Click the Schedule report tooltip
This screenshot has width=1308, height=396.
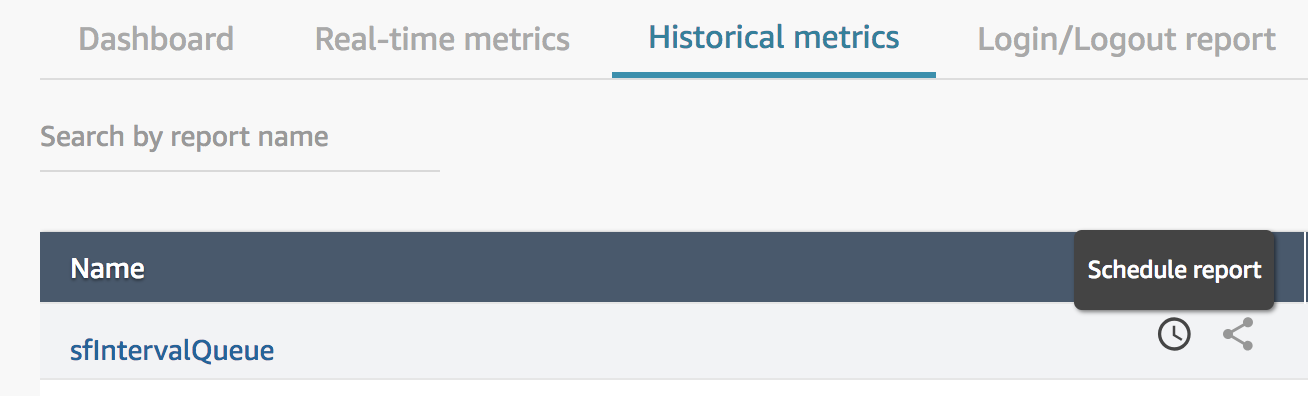(1174, 270)
